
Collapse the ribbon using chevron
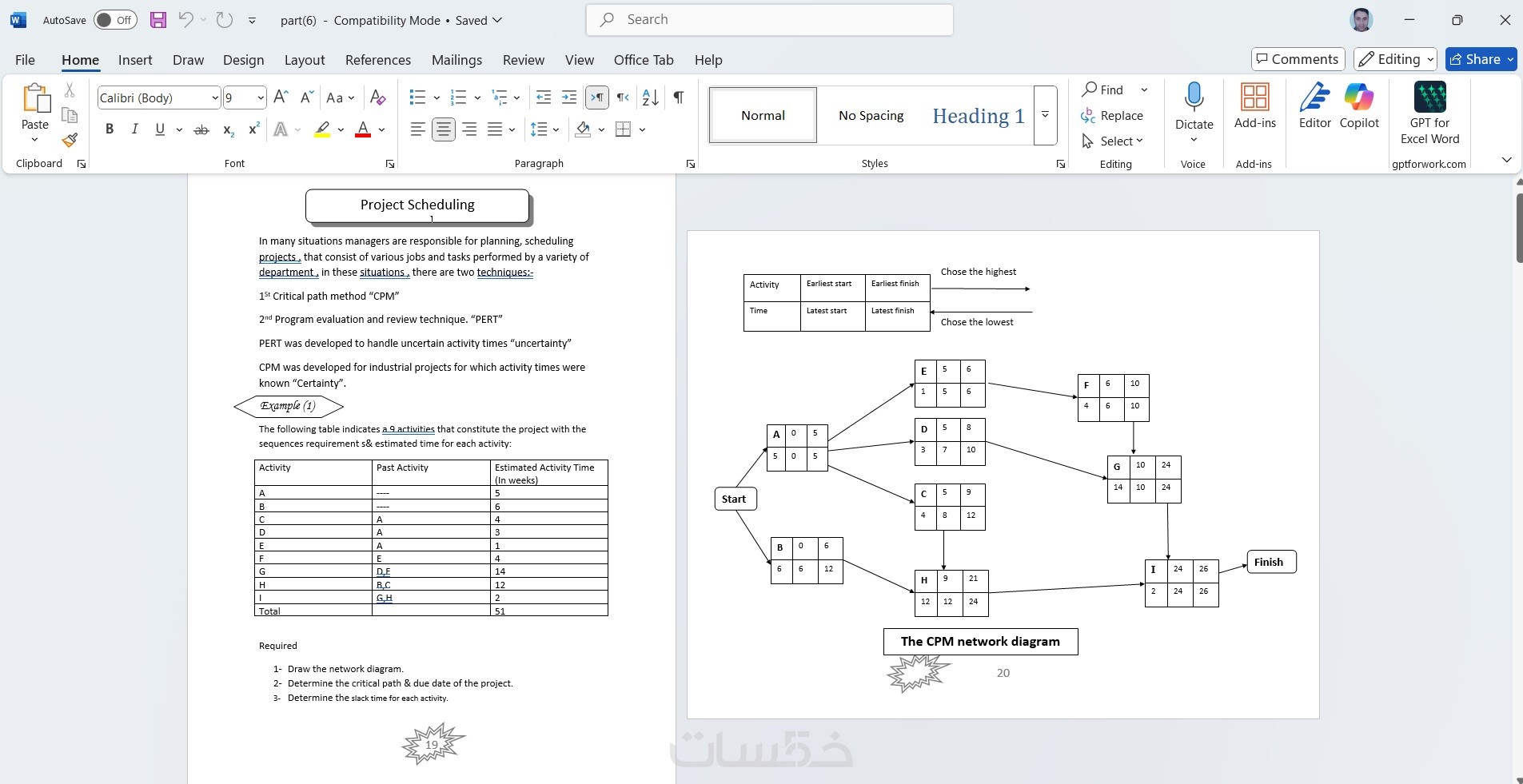(x=1507, y=160)
